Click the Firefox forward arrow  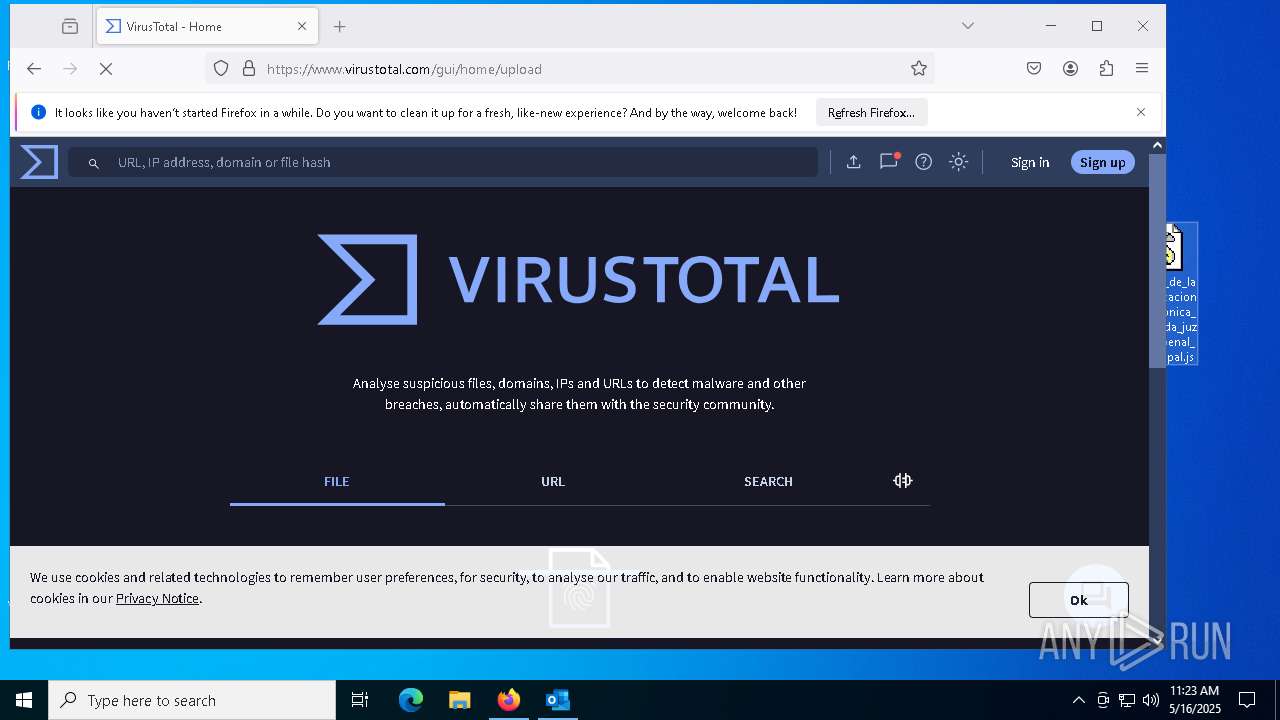point(70,68)
